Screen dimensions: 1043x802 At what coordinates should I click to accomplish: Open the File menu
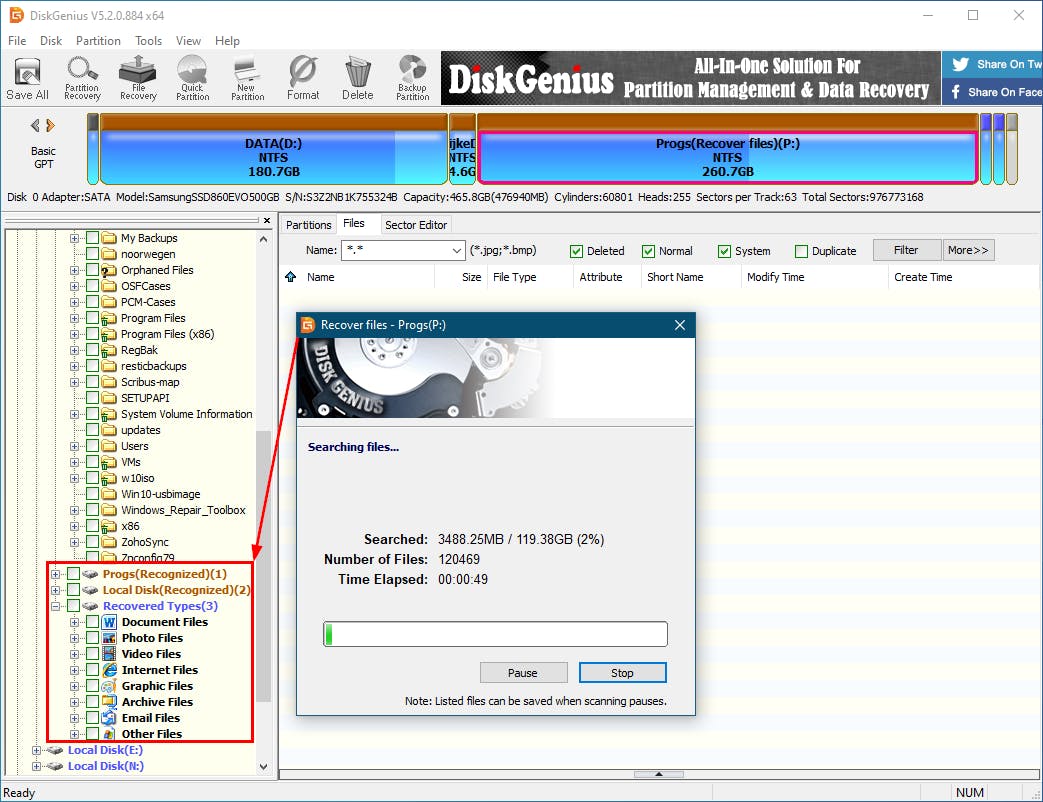pos(17,41)
